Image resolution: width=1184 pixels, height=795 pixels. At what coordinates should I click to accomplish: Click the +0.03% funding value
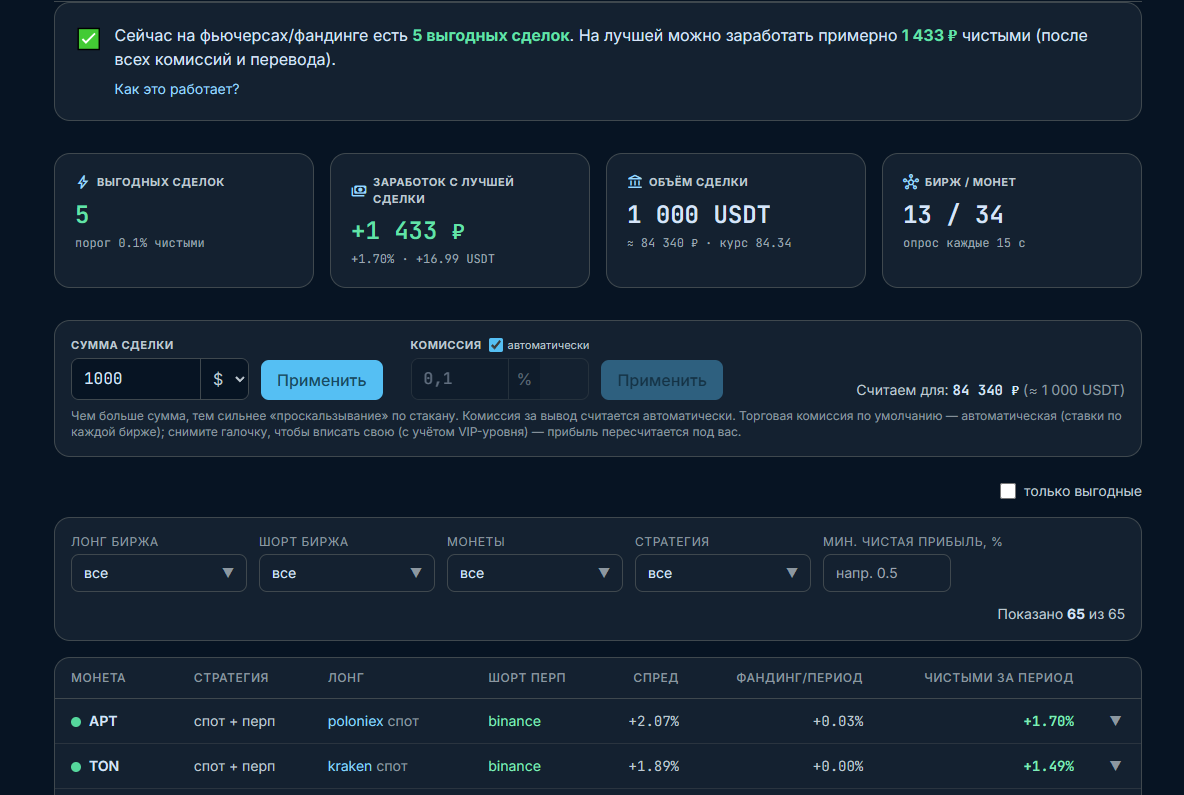pos(838,722)
